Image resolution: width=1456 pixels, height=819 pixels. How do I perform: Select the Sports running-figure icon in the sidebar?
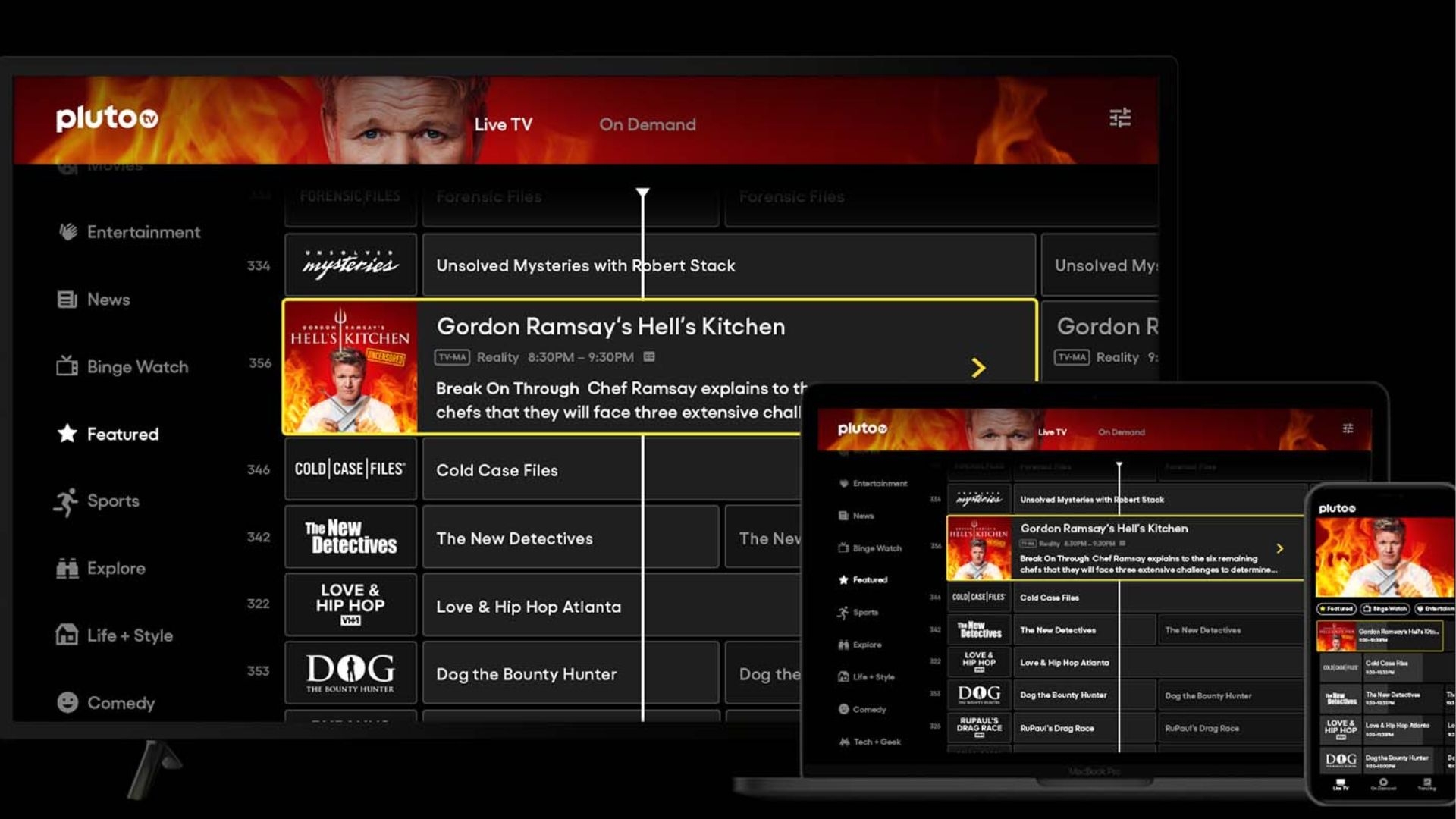pos(68,500)
